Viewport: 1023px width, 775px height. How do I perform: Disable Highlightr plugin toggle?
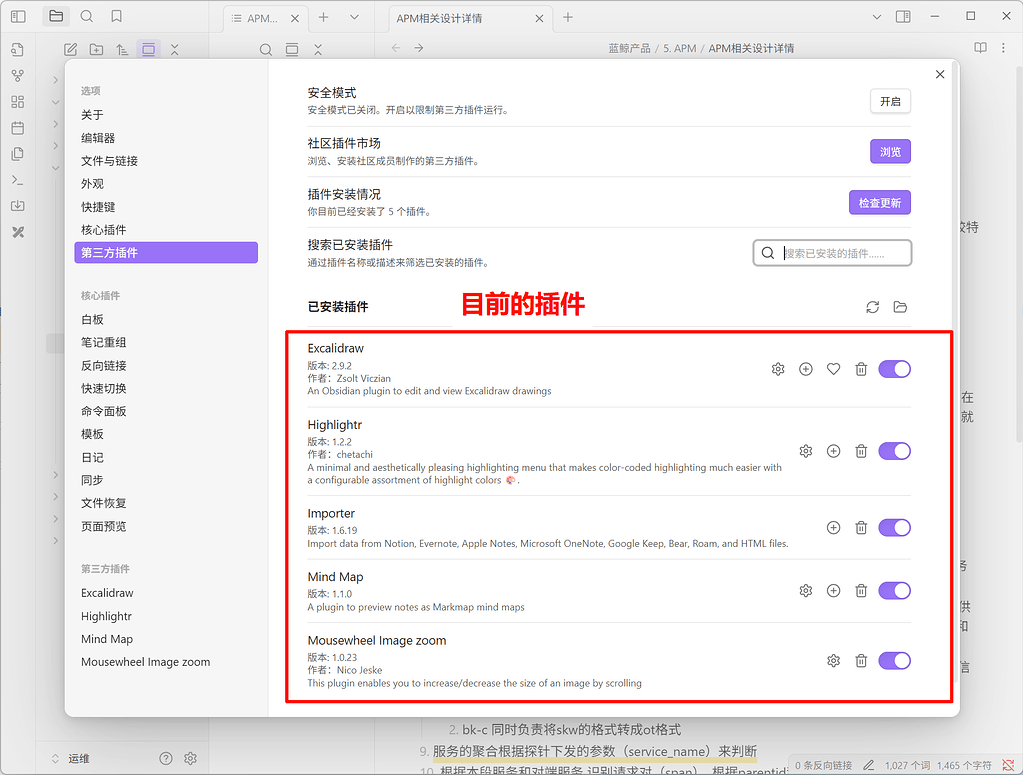(894, 451)
